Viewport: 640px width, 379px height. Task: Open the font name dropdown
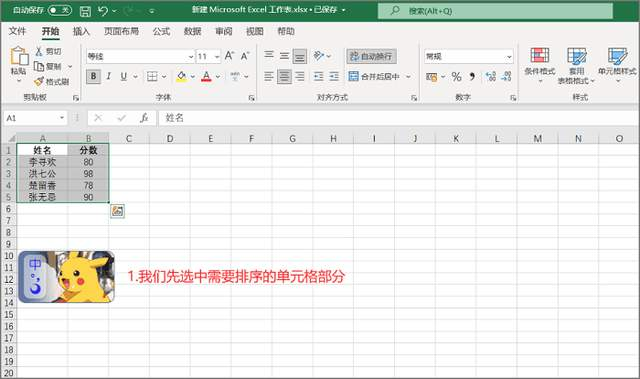(190, 56)
